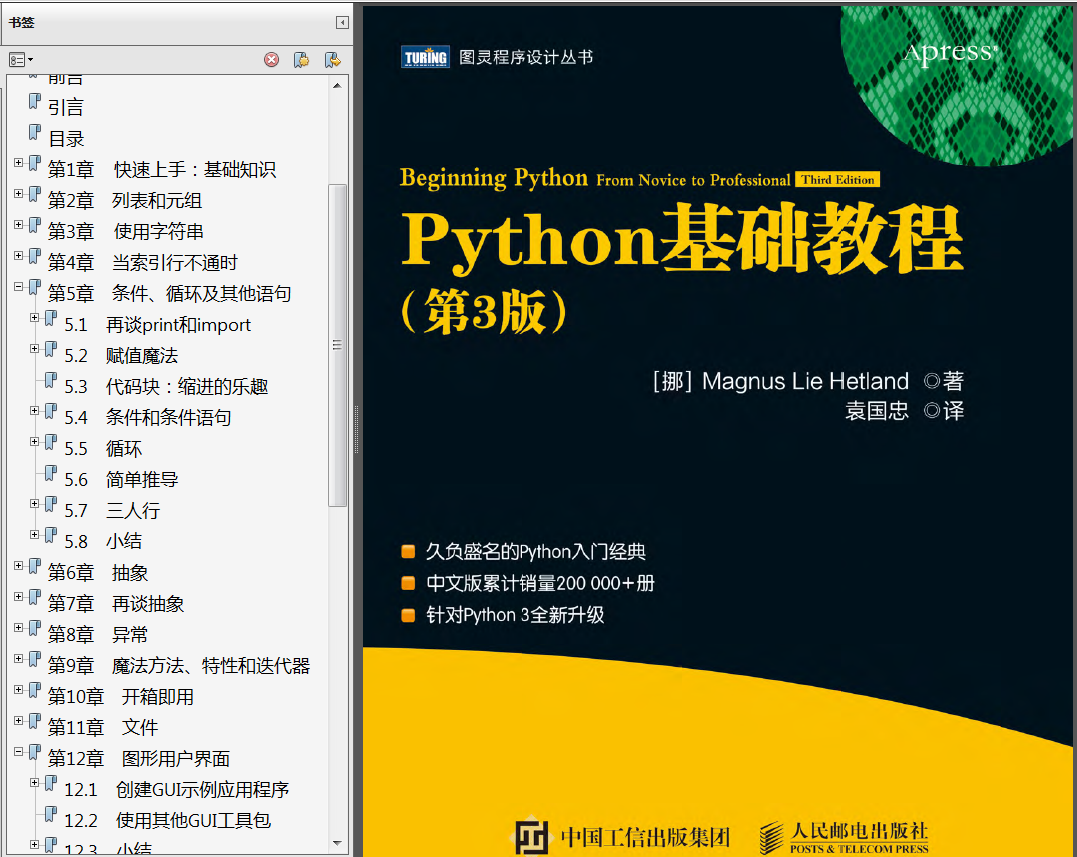This screenshot has width=1077, height=857.
Task: Collapse the 第12章 图形用户界面 node
Action: pos(19,751)
